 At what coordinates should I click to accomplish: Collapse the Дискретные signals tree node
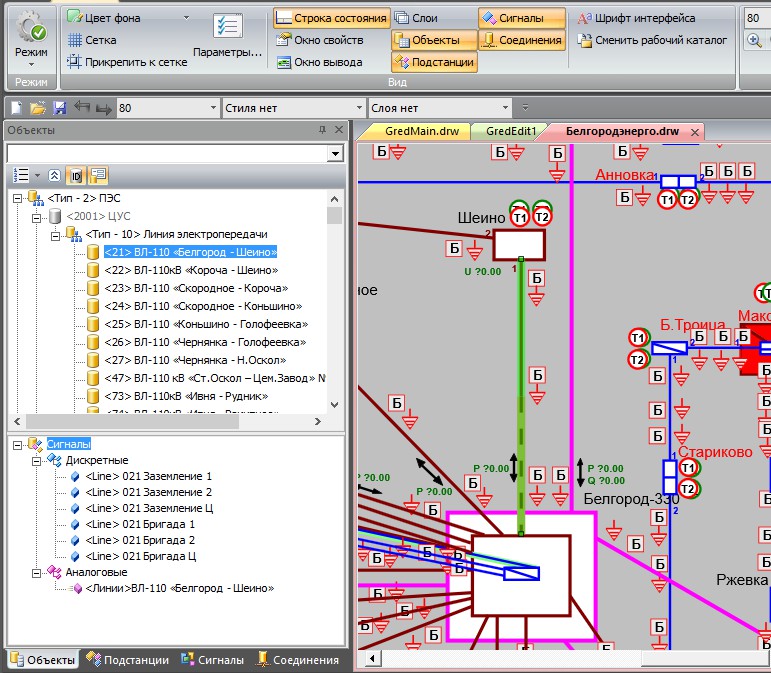(37, 460)
